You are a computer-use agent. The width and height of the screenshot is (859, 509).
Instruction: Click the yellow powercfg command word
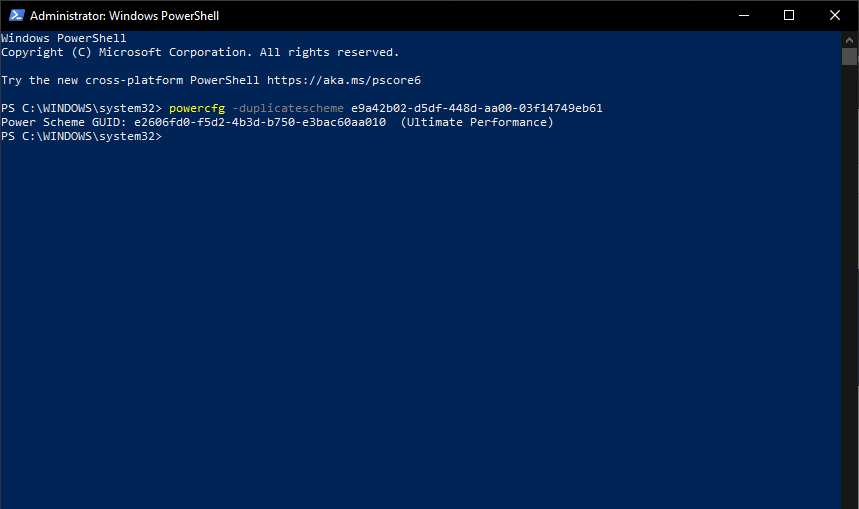tap(197, 108)
